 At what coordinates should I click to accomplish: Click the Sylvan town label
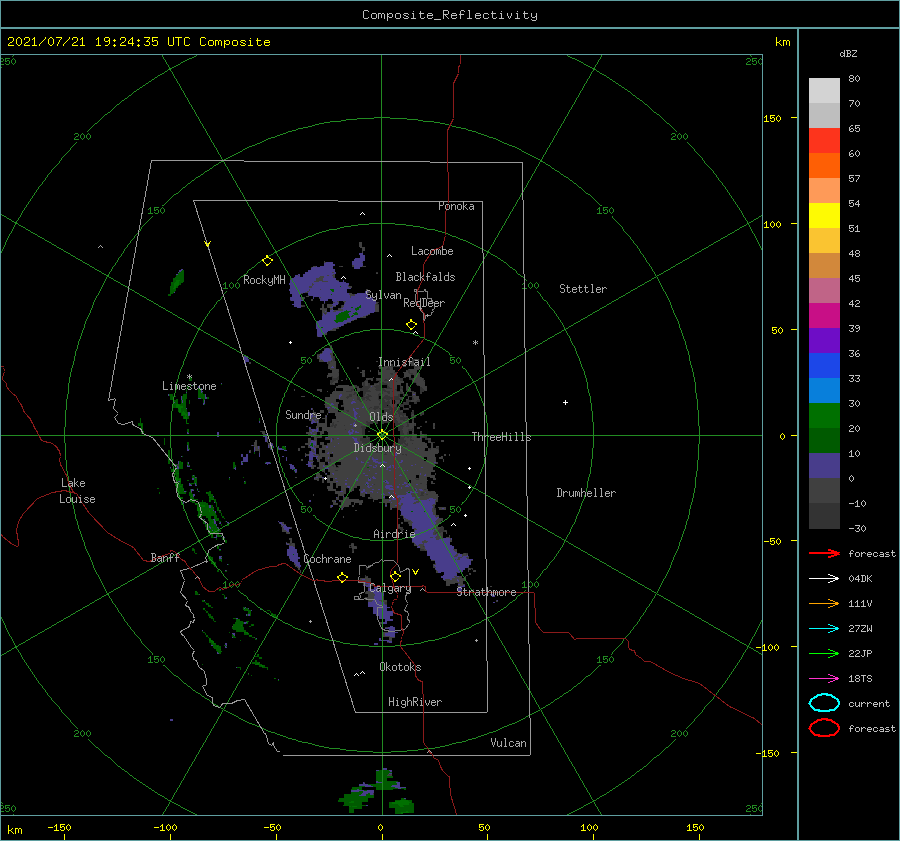tap(383, 295)
